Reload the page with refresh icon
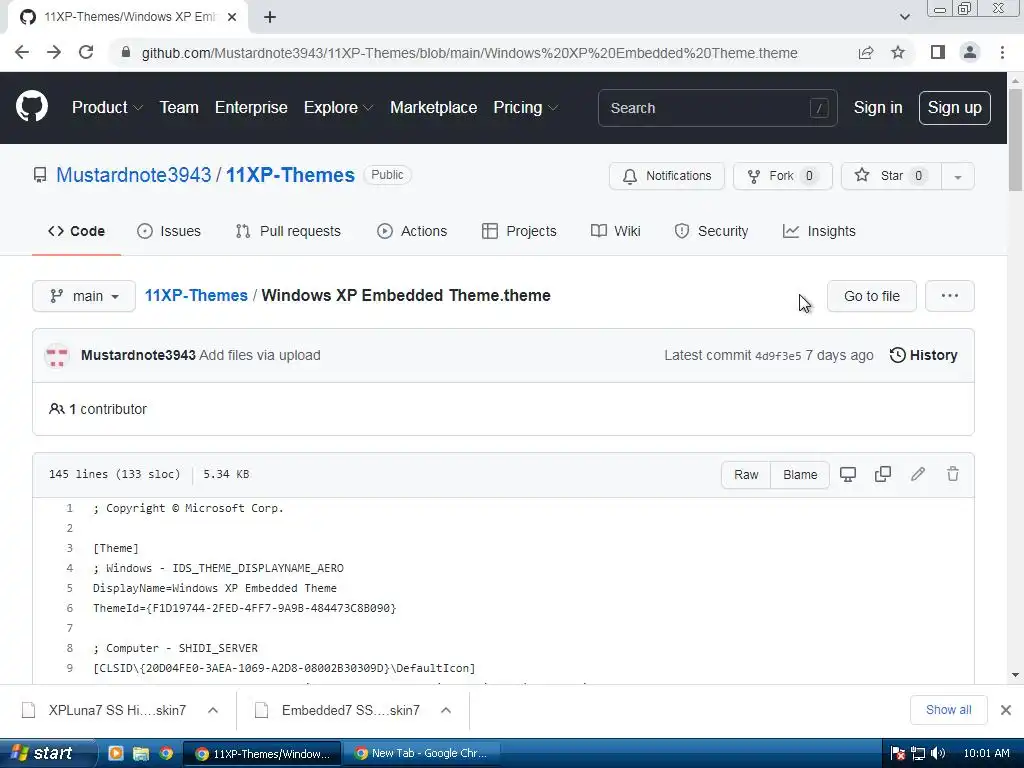This screenshot has height=768, width=1024. 86,52
